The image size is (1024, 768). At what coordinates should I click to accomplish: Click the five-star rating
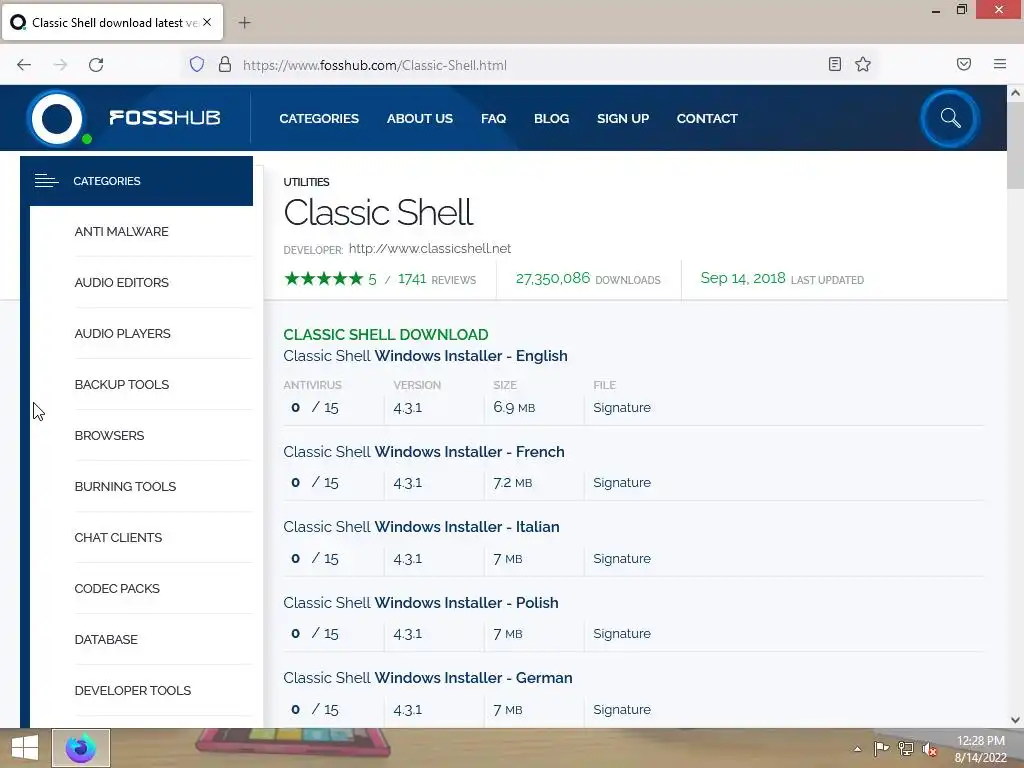click(323, 279)
